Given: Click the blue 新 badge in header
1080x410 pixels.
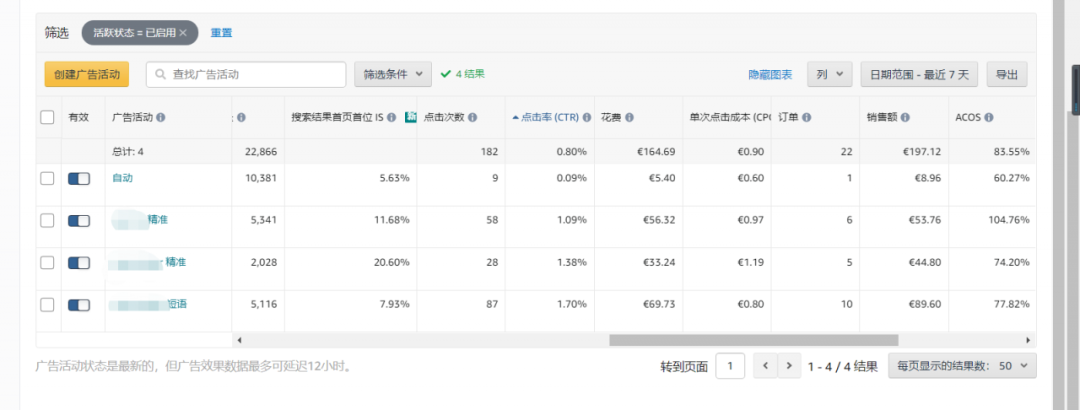Looking at the screenshot, I should 411,117.
